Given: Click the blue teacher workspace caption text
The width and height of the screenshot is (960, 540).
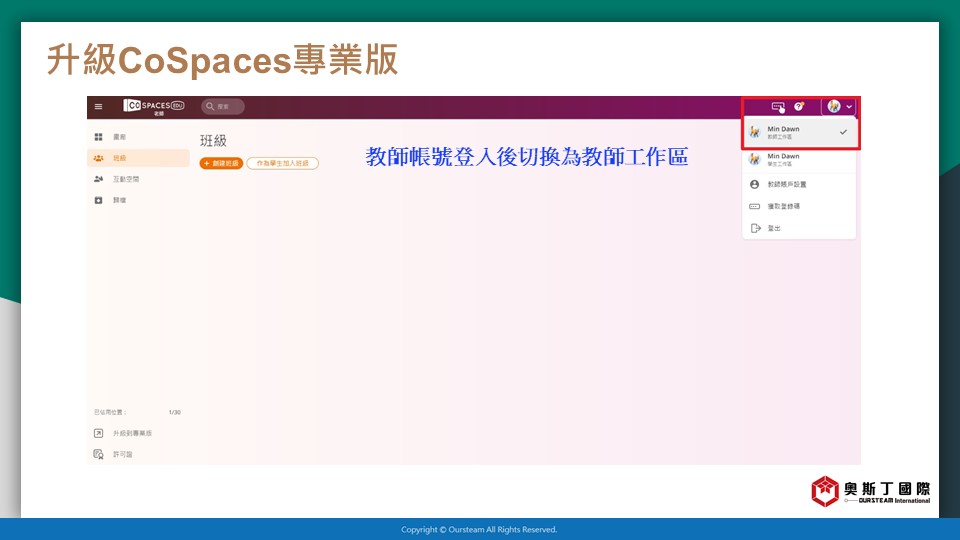Looking at the screenshot, I should [x=527, y=157].
